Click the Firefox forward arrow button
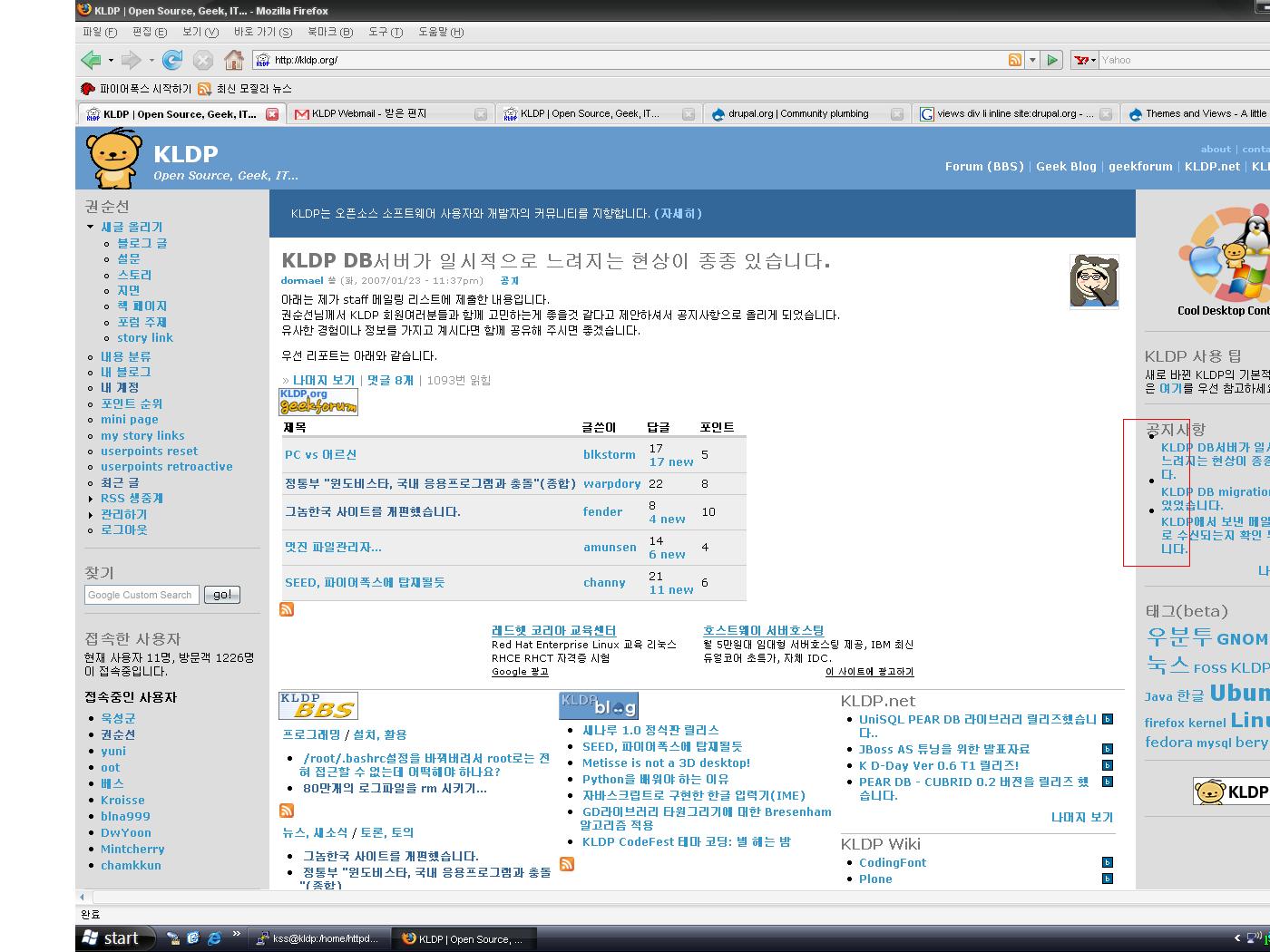Viewport: 1270px width, 952px height. [x=132, y=60]
